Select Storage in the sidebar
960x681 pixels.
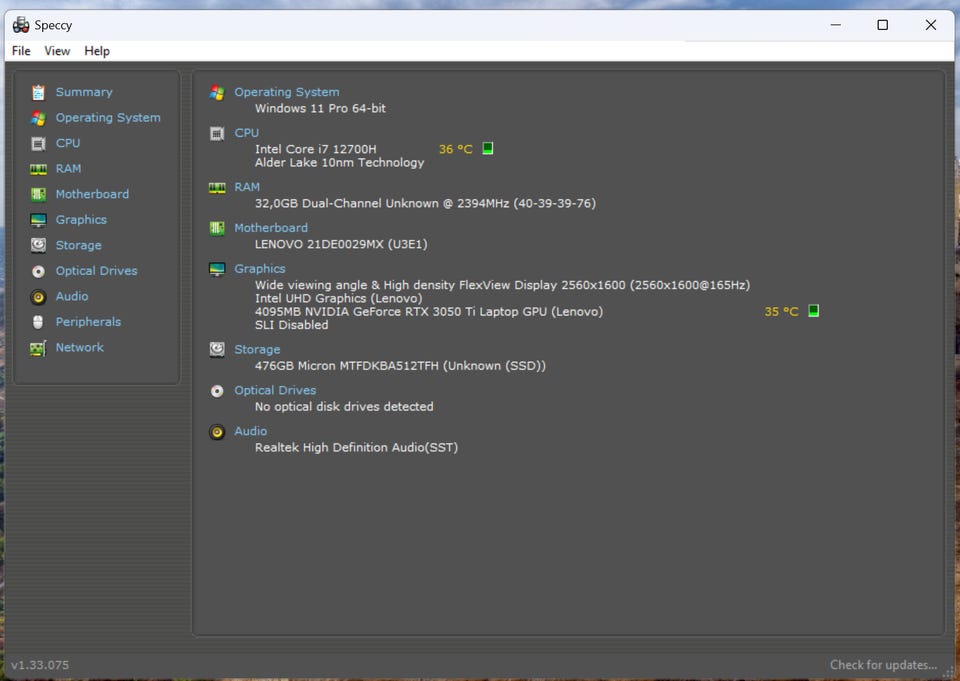click(78, 245)
